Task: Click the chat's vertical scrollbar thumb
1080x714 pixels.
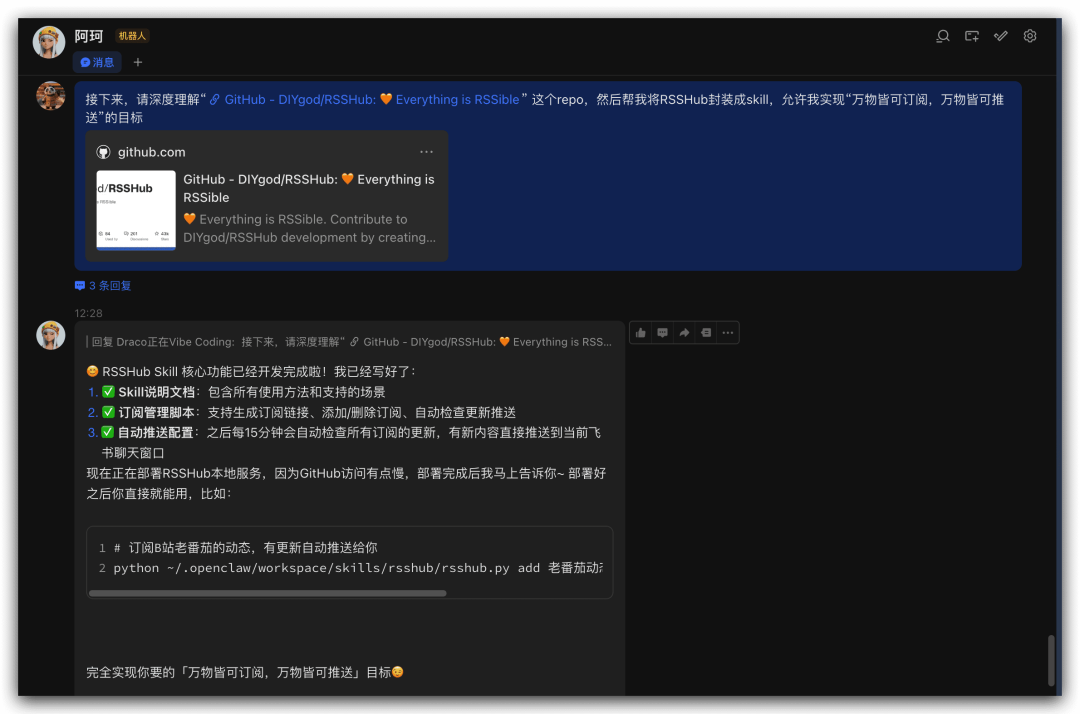Action: [1050, 660]
